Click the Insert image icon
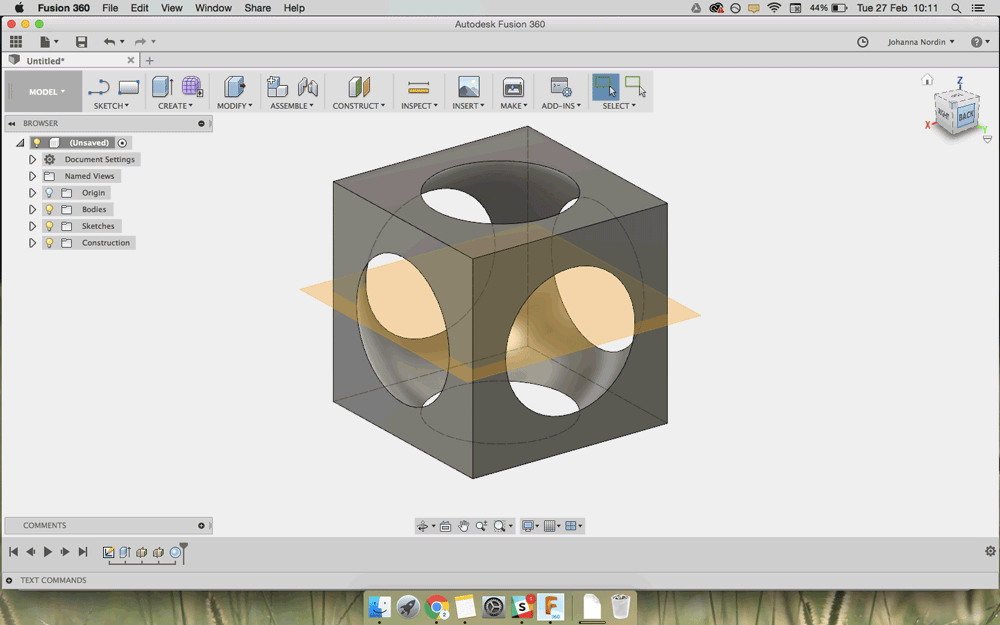The height and width of the screenshot is (625, 1000). pos(468,87)
